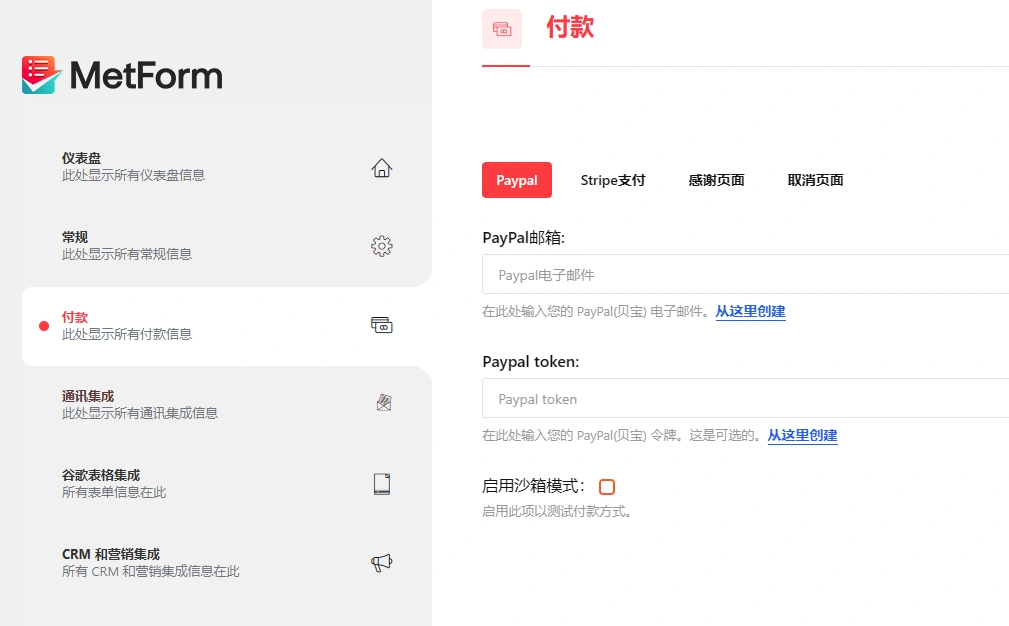
Task: Switch to the Paypal tab
Action: pos(516,180)
